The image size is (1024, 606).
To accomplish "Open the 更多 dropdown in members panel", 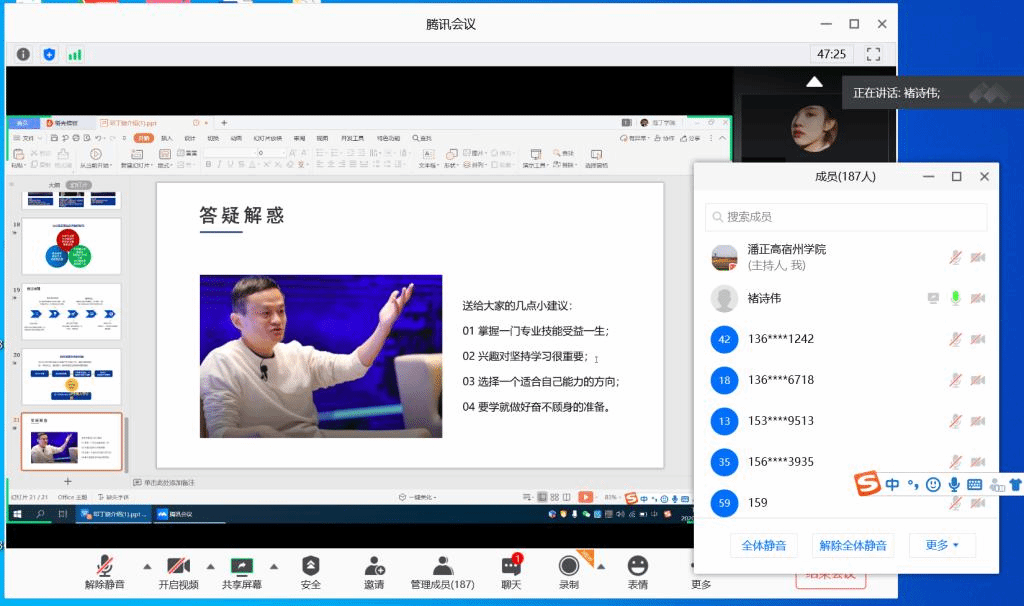I will click(942, 545).
